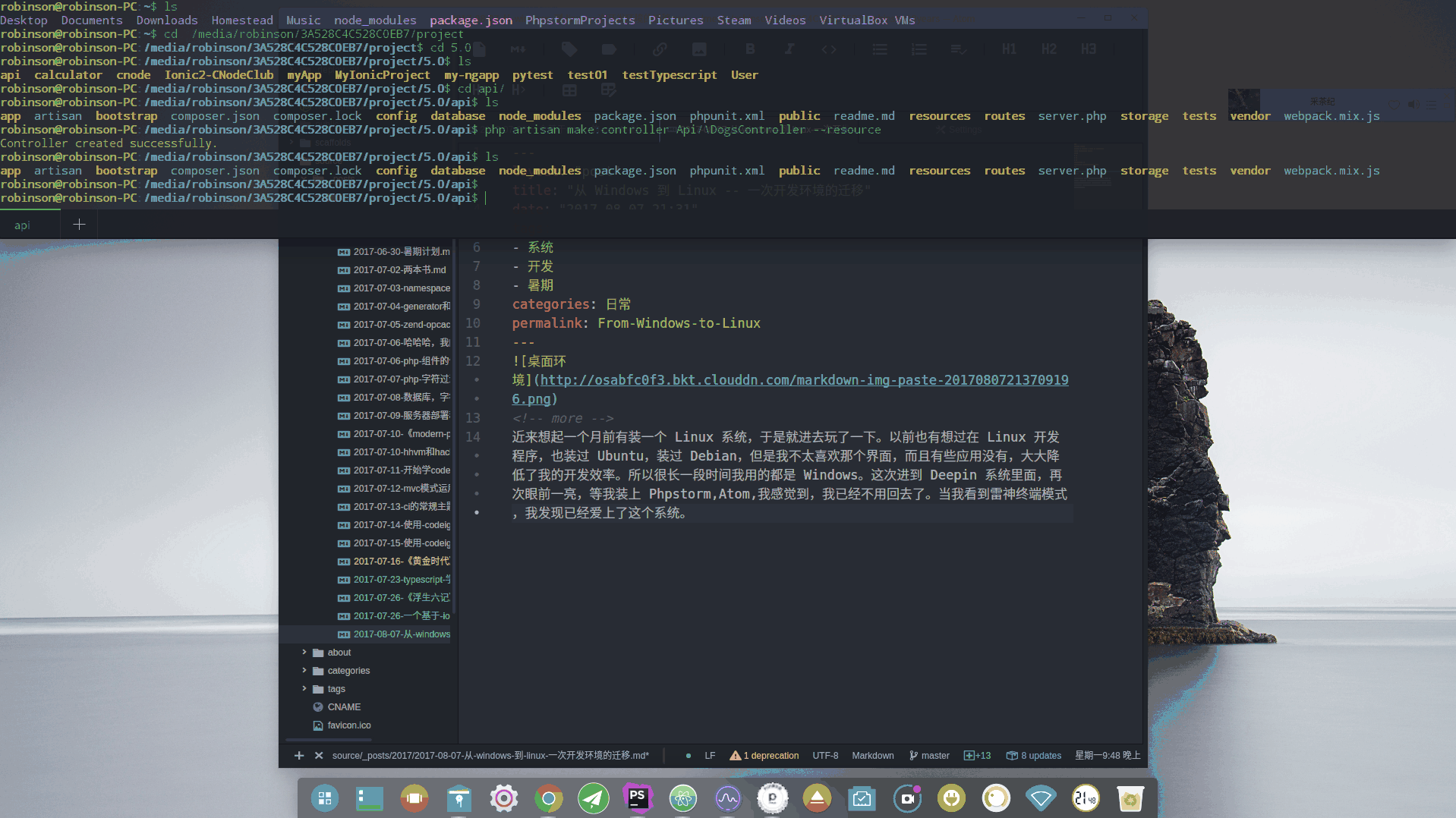Click the 1 deprecation warning
The image size is (1456, 818).
[x=764, y=756]
